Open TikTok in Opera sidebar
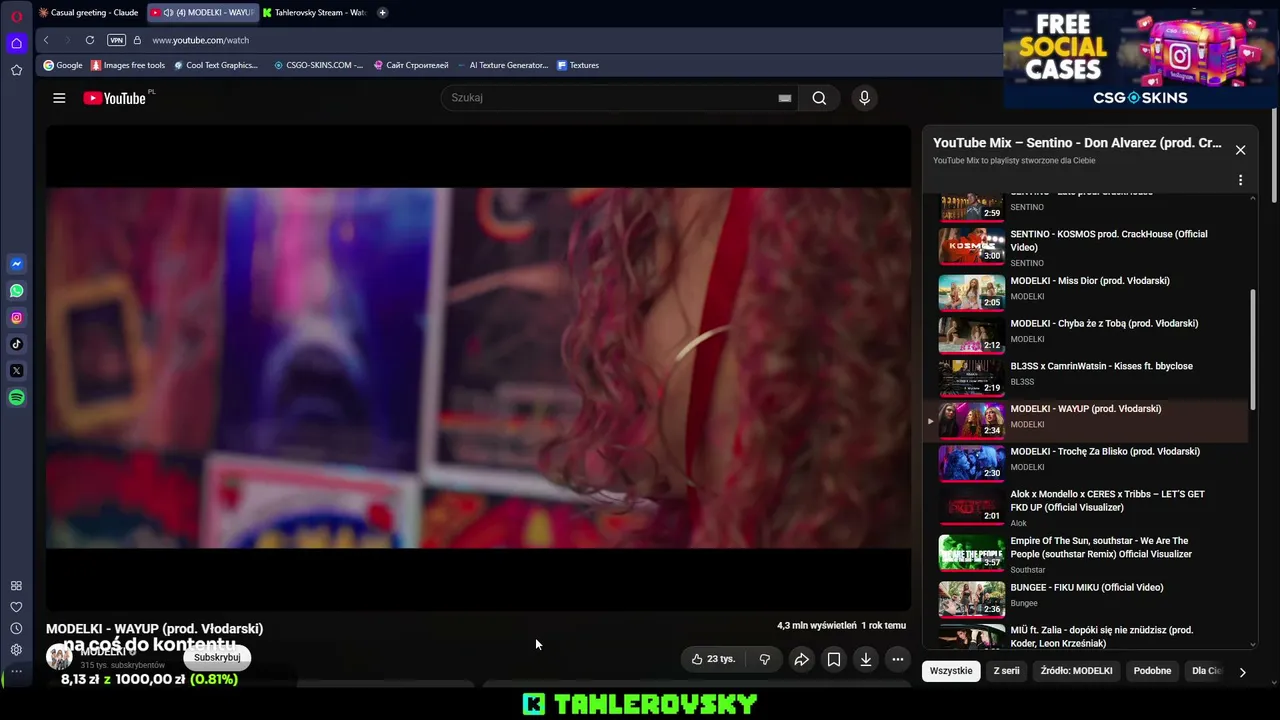 (x=16, y=344)
